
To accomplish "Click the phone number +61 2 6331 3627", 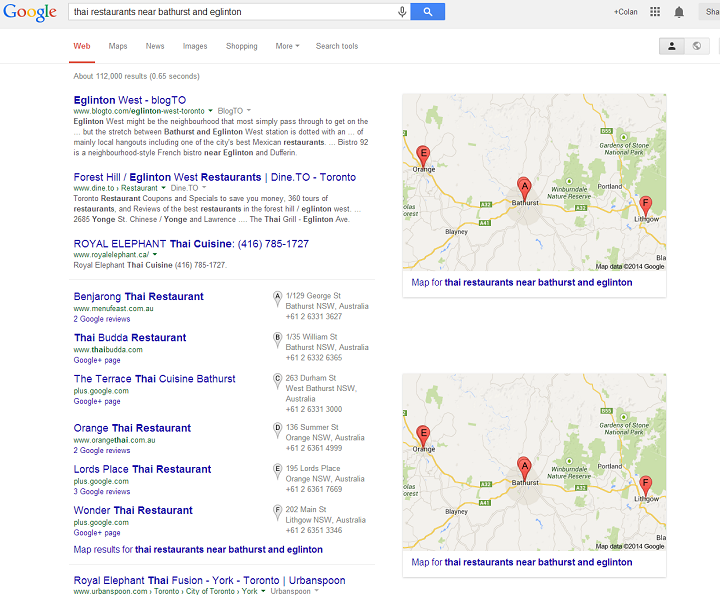I will tap(314, 316).
